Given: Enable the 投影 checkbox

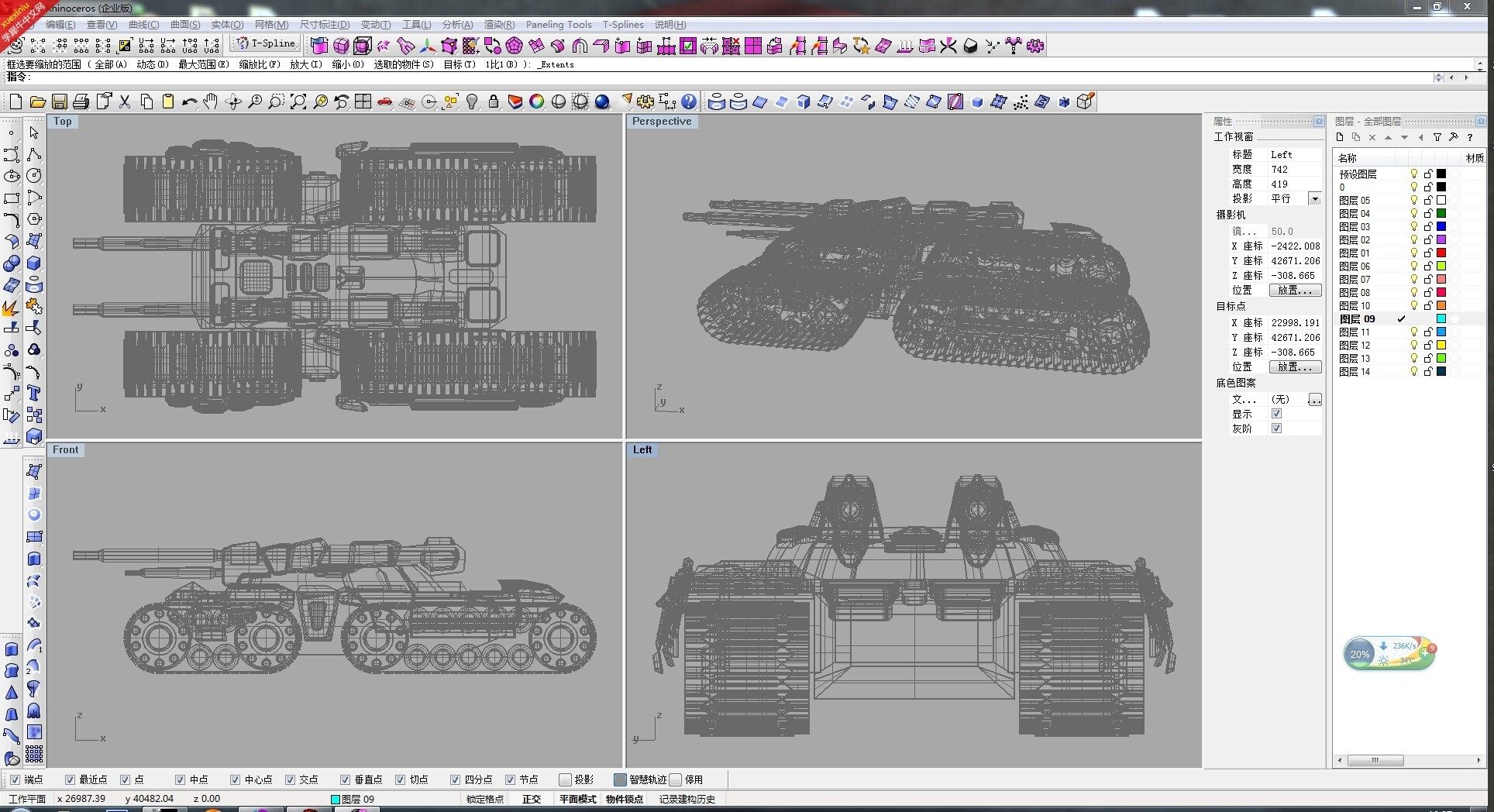Looking at the screenshot, I should (x=565, y=779).
